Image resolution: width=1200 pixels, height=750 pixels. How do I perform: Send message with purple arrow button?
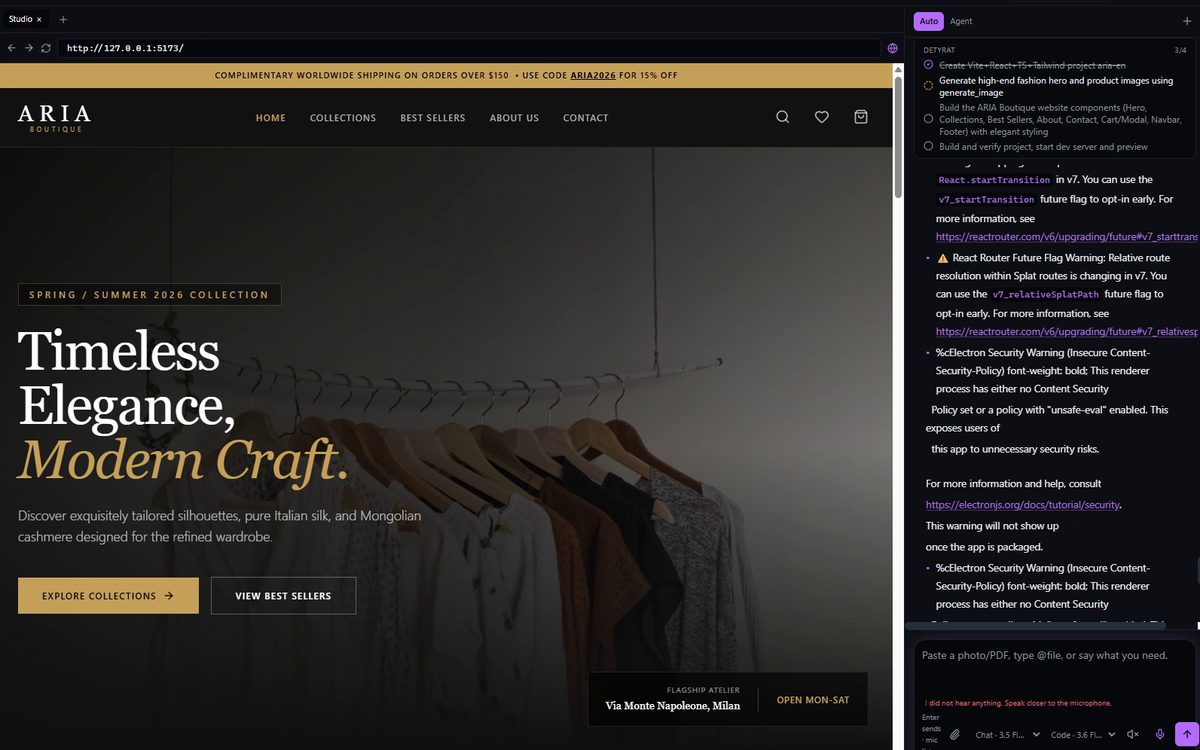click(x=1186, y=734)
